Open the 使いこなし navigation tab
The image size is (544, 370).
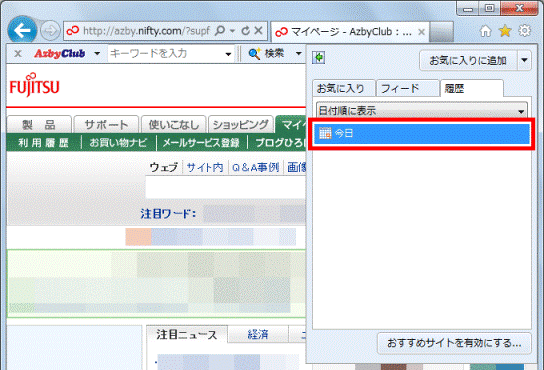[174, 124]
